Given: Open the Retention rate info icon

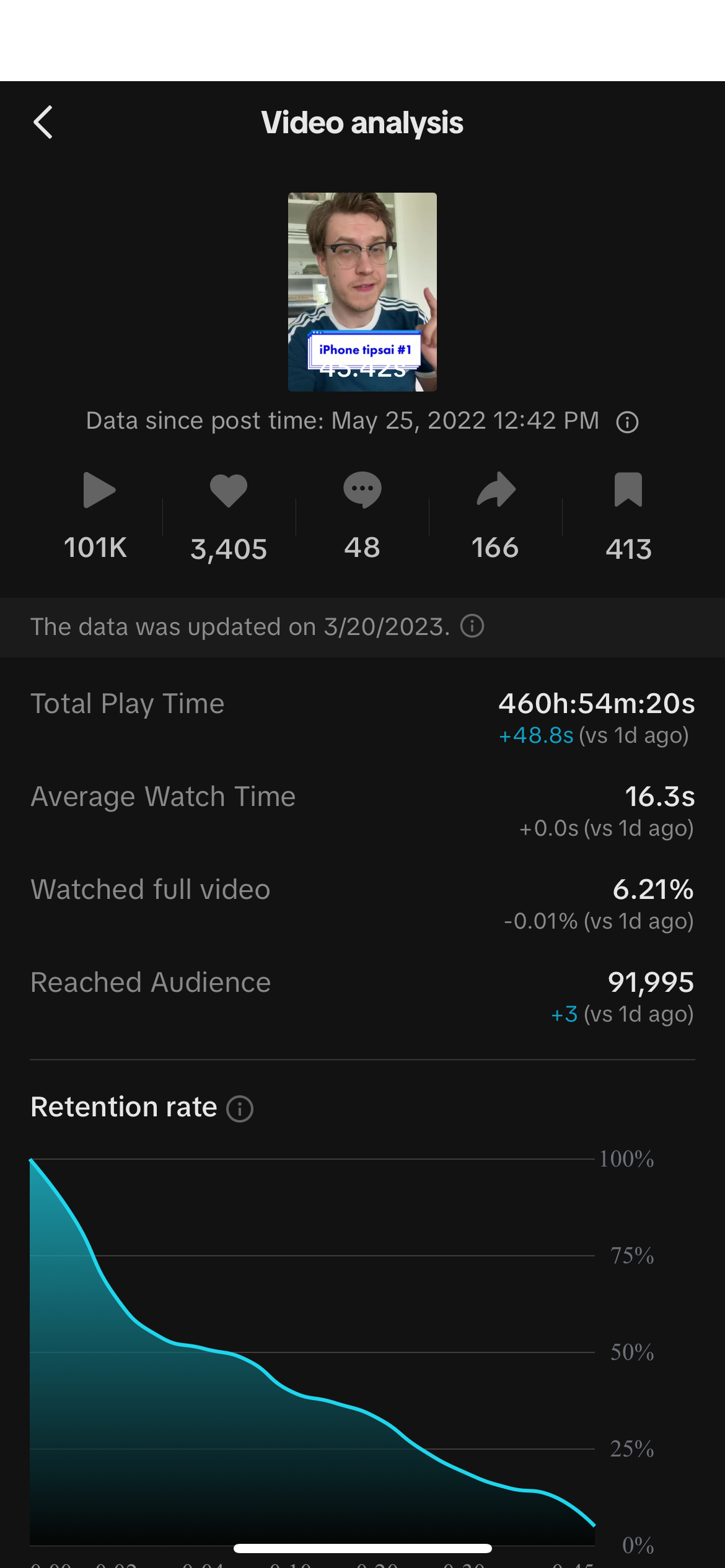Looking at the screenshot, I should click(x=240, y=1109).
